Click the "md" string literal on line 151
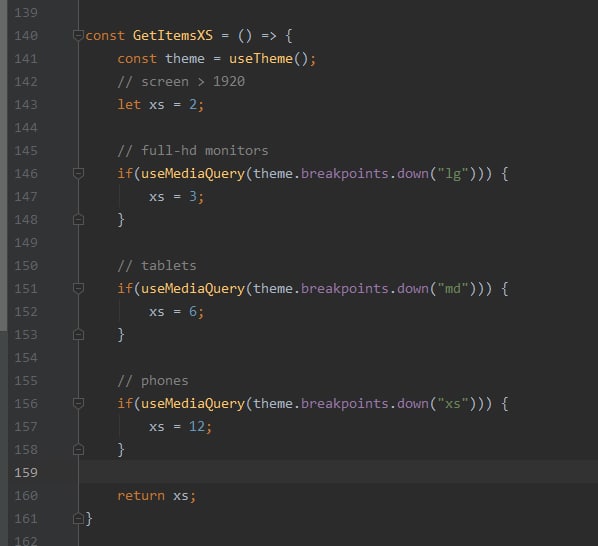The image size is (598, 546). pyautogui.click(x=453, y=289)
